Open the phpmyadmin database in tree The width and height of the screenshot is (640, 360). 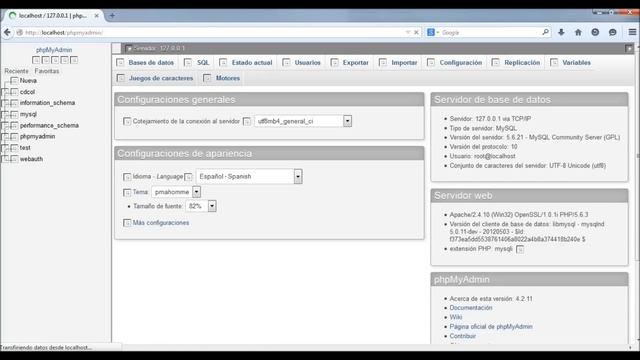[x=37, y=136]
